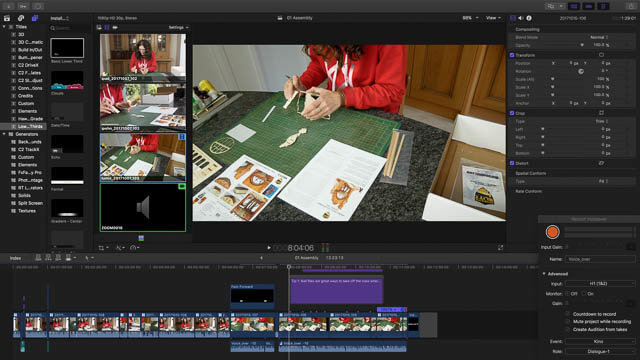
Task: Click the Crop Left slider handle
Action: 542,129
